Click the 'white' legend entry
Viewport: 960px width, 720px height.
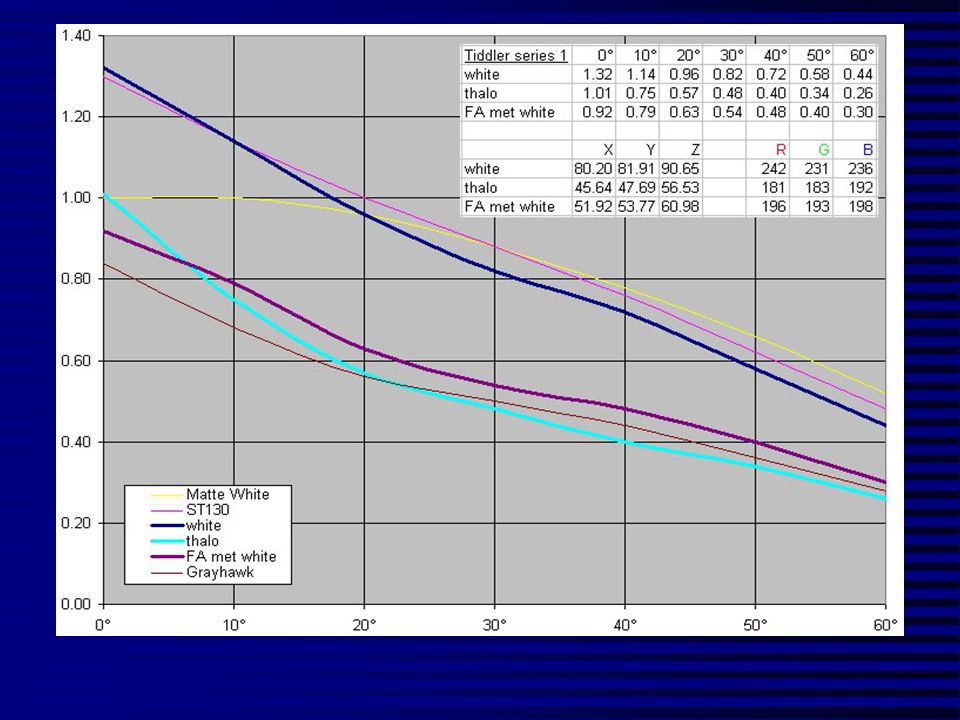[x=204, y=525]
